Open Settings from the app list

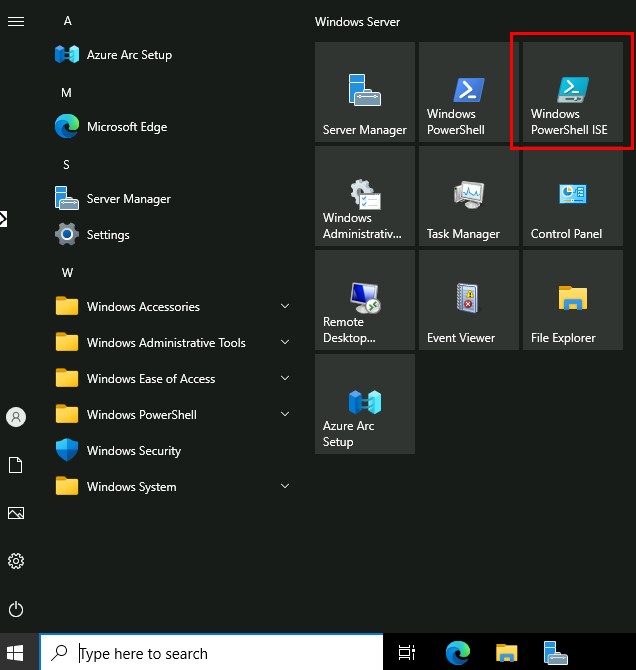(x=173, y=235)
